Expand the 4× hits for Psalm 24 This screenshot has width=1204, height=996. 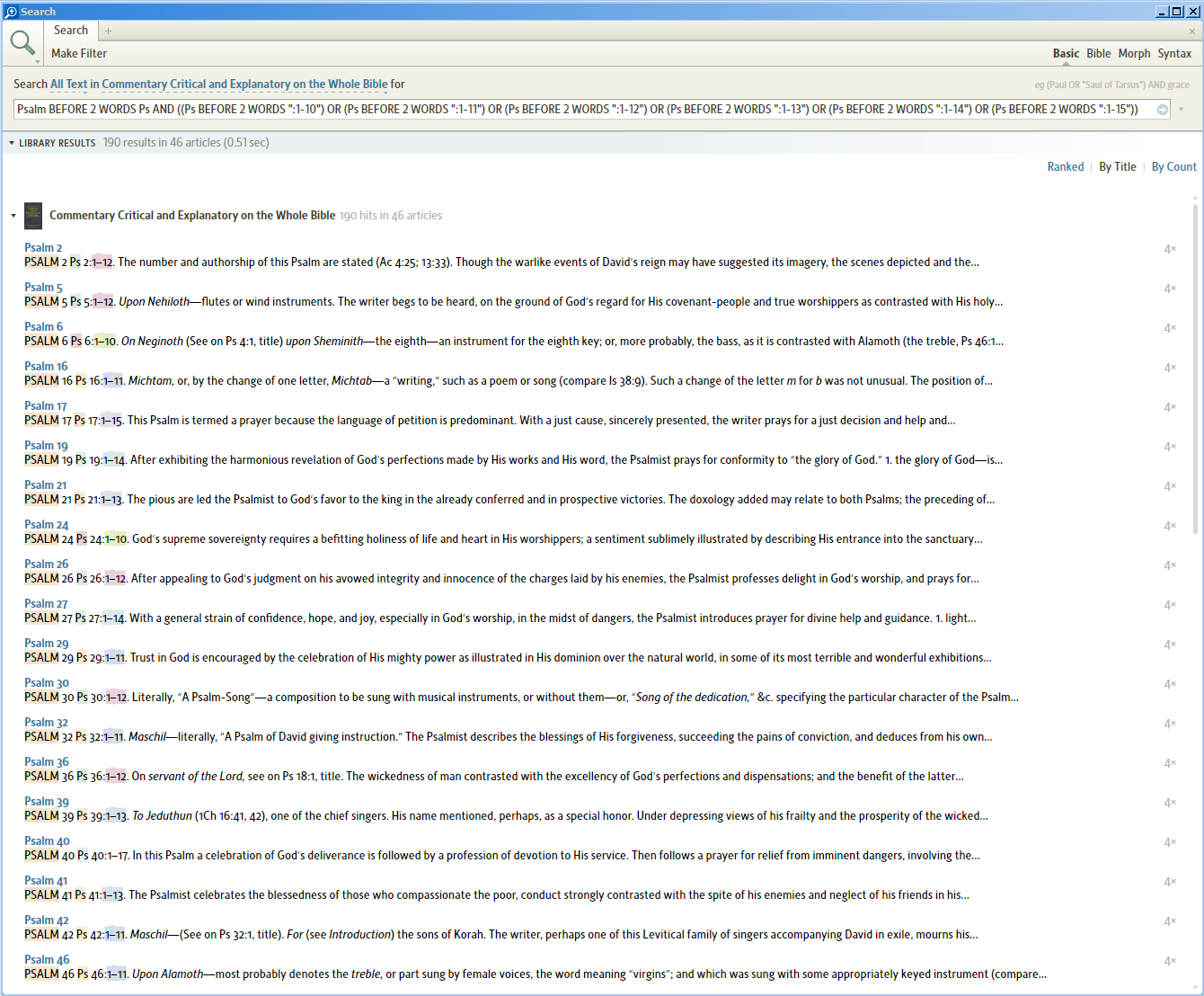click(1170, 526)
